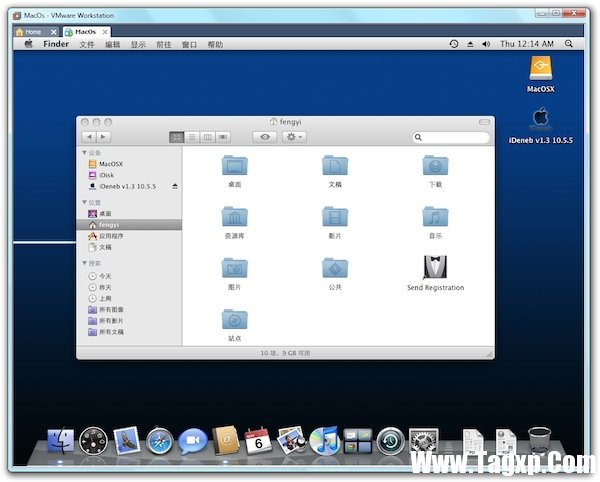Image resolution: width=600 pixels, height=482 pixels.
Task: Launch iTunes from the Dock
Action: point(324,440)
